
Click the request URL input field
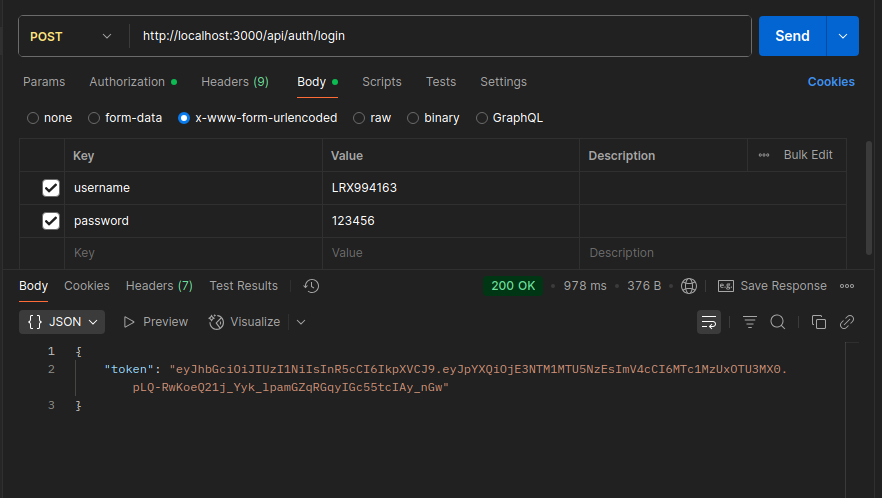tap(440, 36)
